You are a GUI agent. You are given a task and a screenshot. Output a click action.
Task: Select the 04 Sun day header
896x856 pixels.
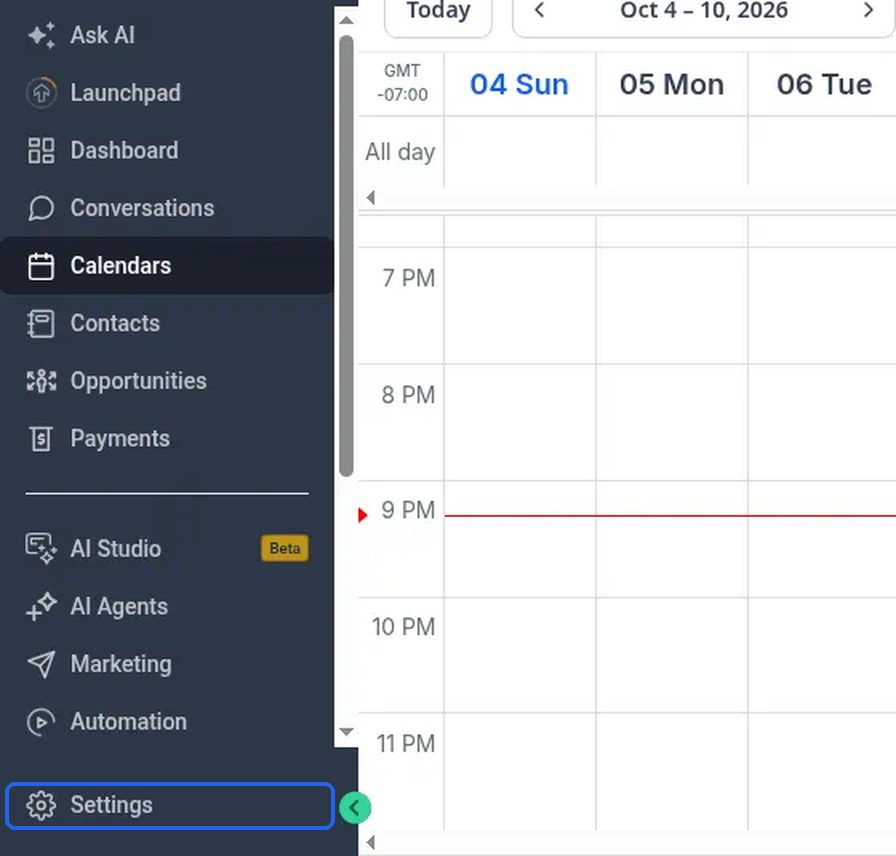click(519, 85)
